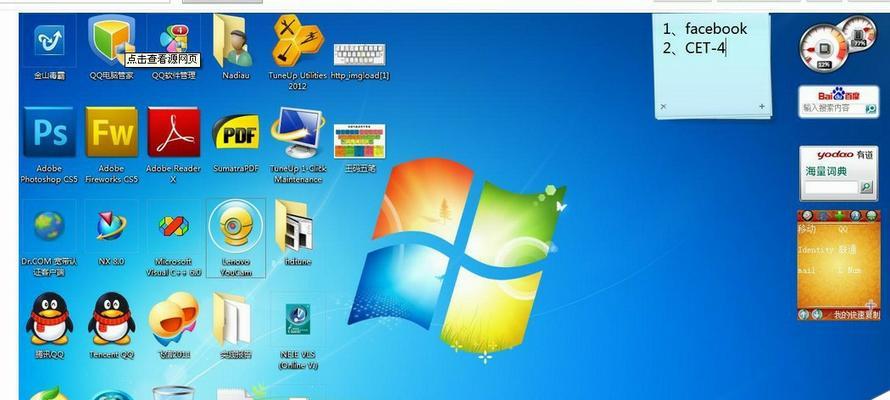Launch Microsoft Visual C++ 6.0

click(x=174, y=226)
